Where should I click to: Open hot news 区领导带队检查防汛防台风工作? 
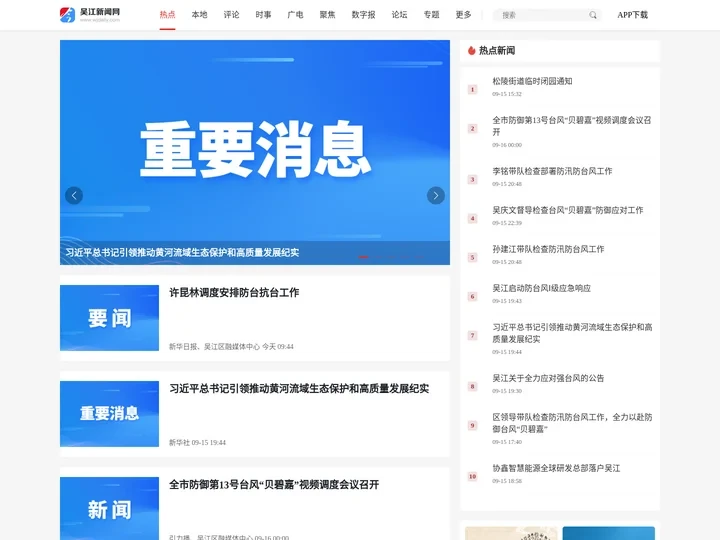pos(572,423)
